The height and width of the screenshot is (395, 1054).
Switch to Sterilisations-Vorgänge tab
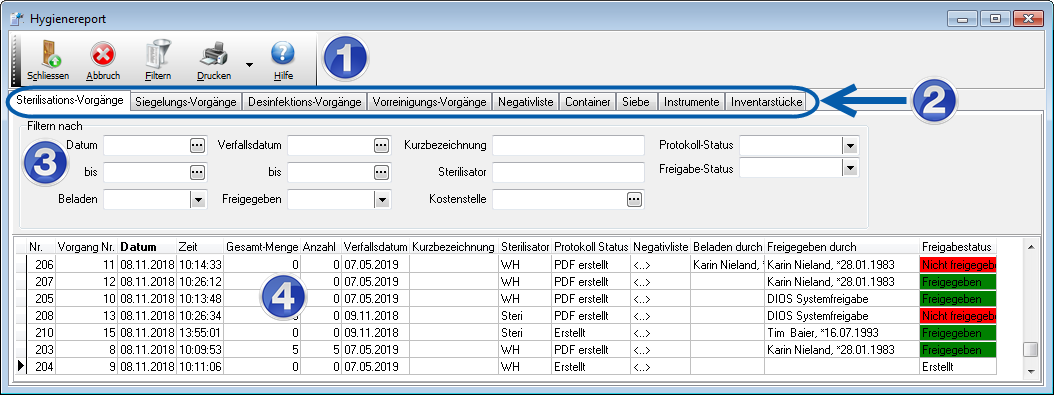coord(70,100)
